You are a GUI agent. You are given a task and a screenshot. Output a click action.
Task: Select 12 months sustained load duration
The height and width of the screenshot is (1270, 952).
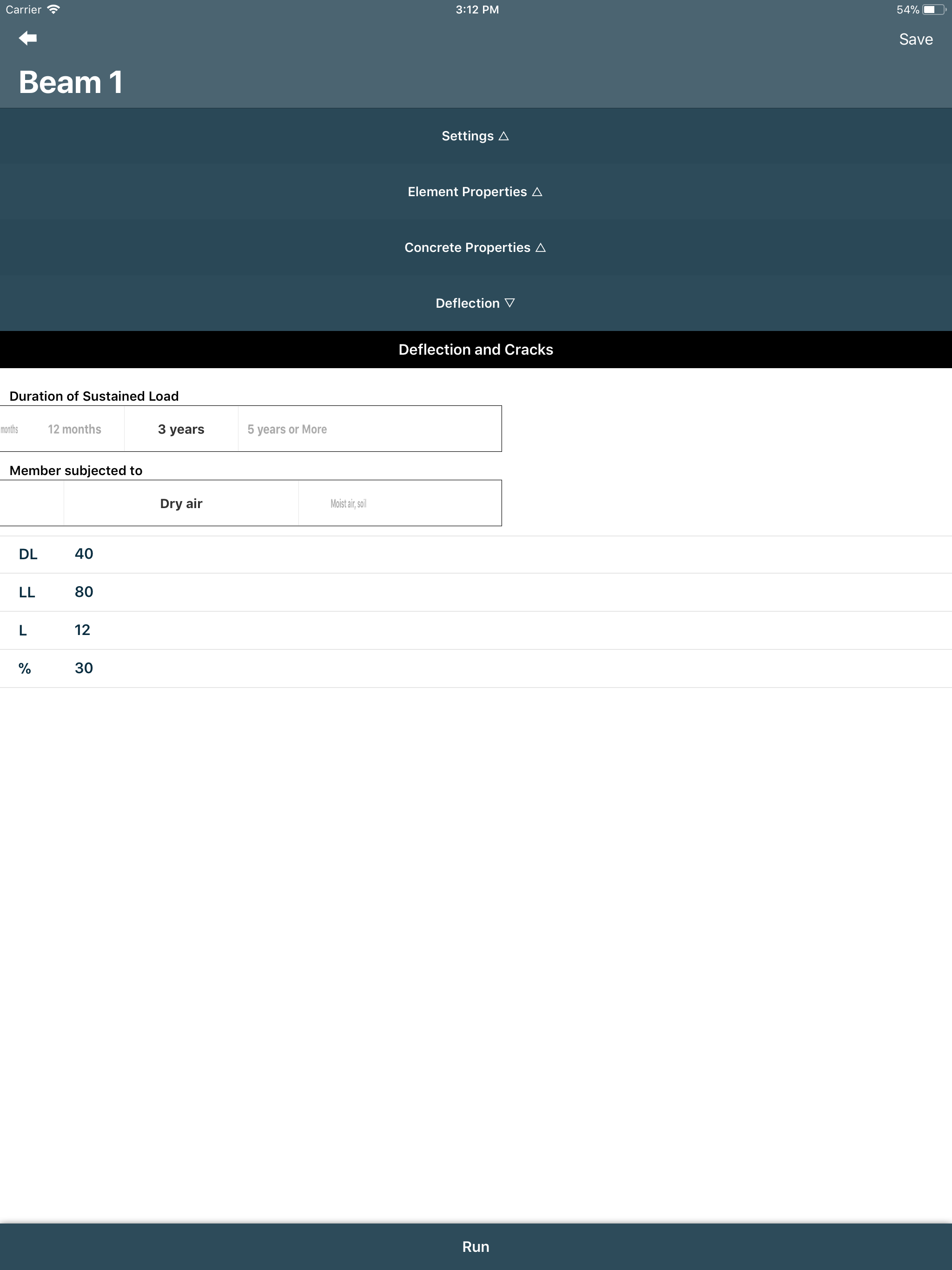(75, 430)
